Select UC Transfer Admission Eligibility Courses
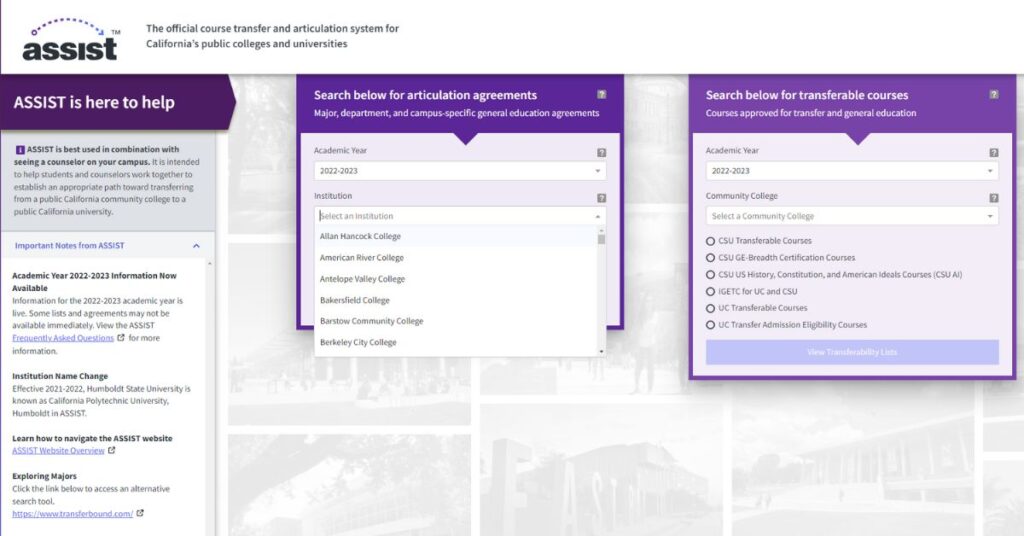The image size is (1024, 536). point(710,325)
